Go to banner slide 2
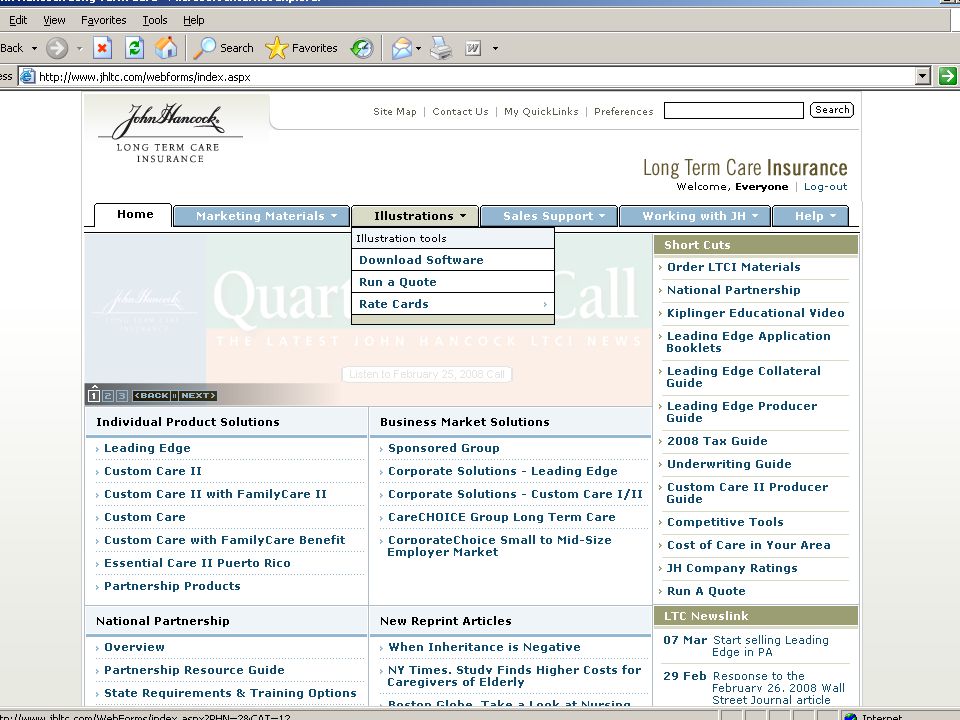Image resolution: width=960 pixels, height=720 pixels. [108, 396]
